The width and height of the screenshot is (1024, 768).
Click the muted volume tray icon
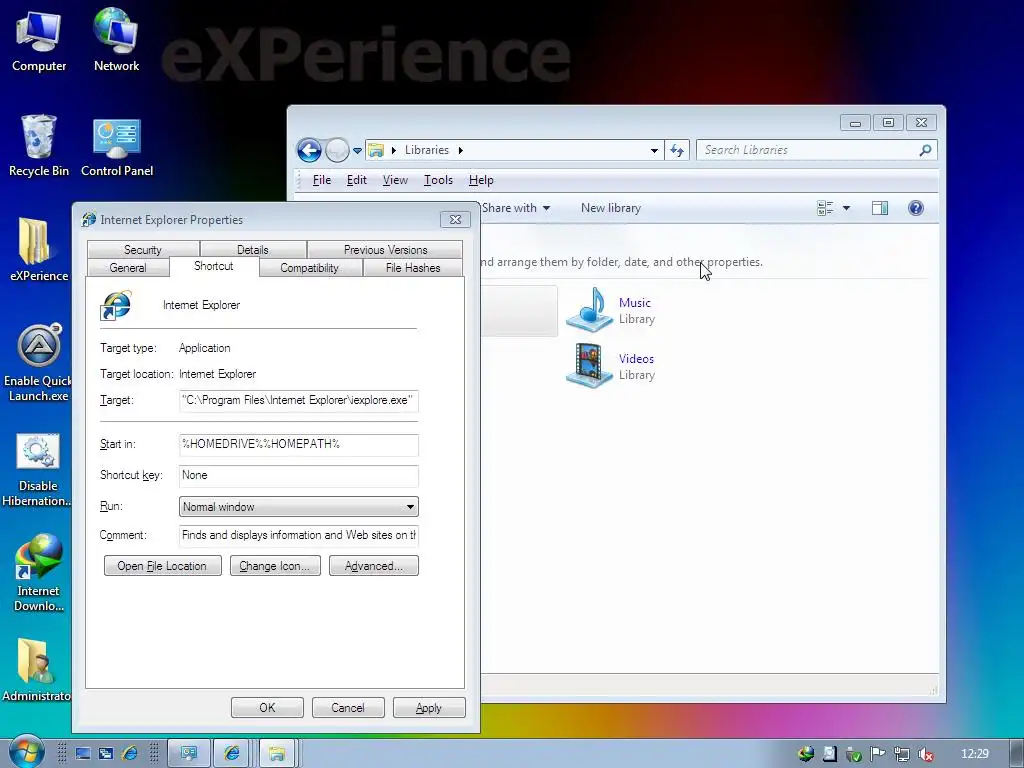[x=925, y=754]
